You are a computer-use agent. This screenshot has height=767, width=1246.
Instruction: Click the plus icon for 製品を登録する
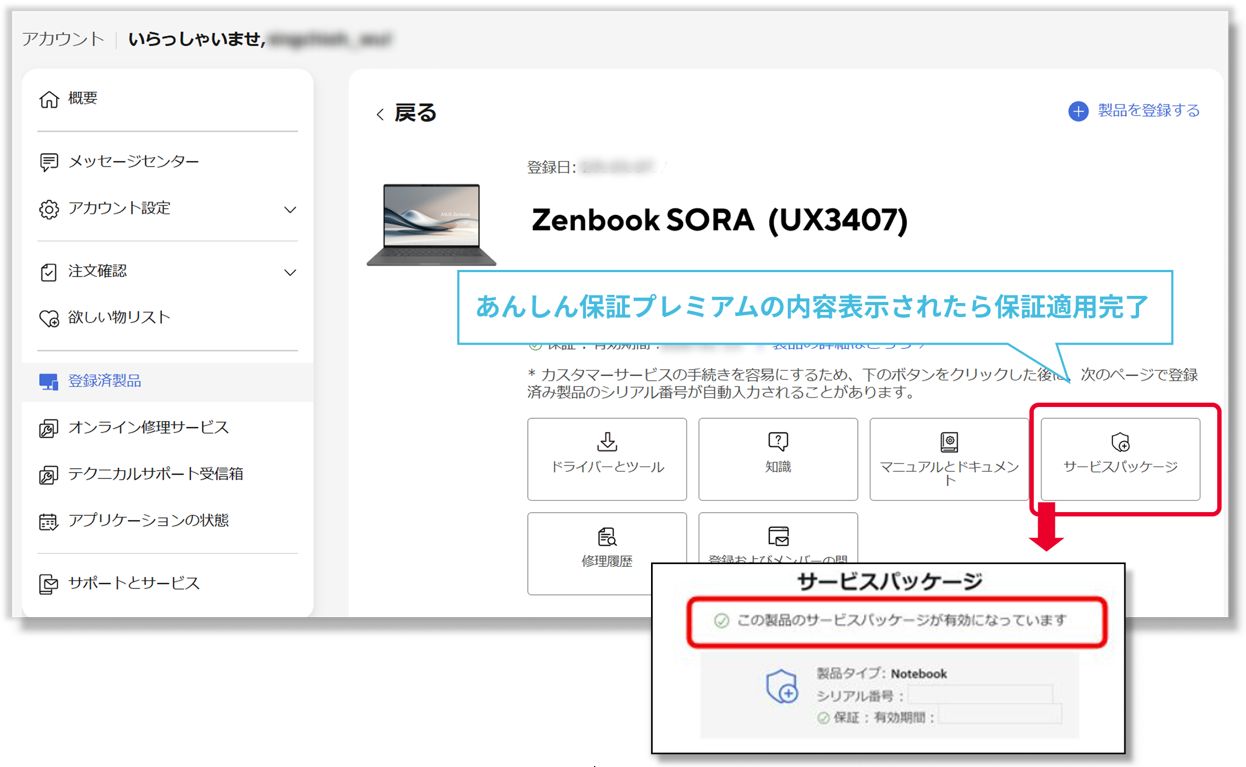tap(1078, 111)
